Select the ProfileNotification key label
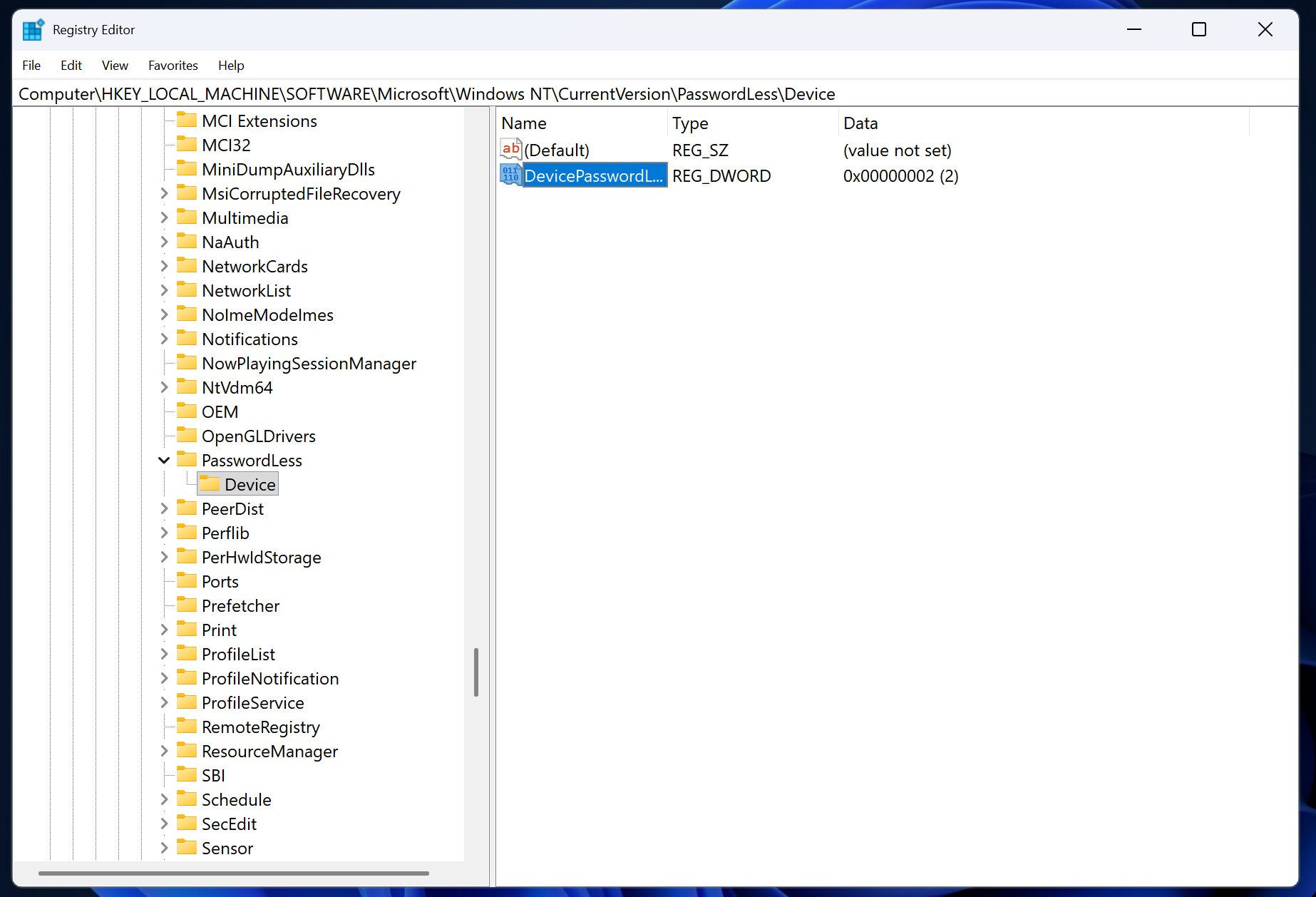 pyautogui.click(x=270, y=679)
